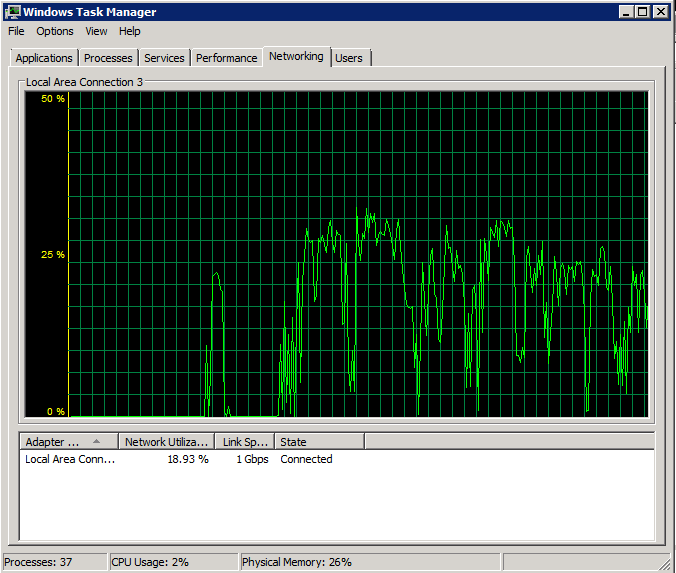Select the Local Area Conn... adapter row
676x573 pixels.
click(337, 460)
